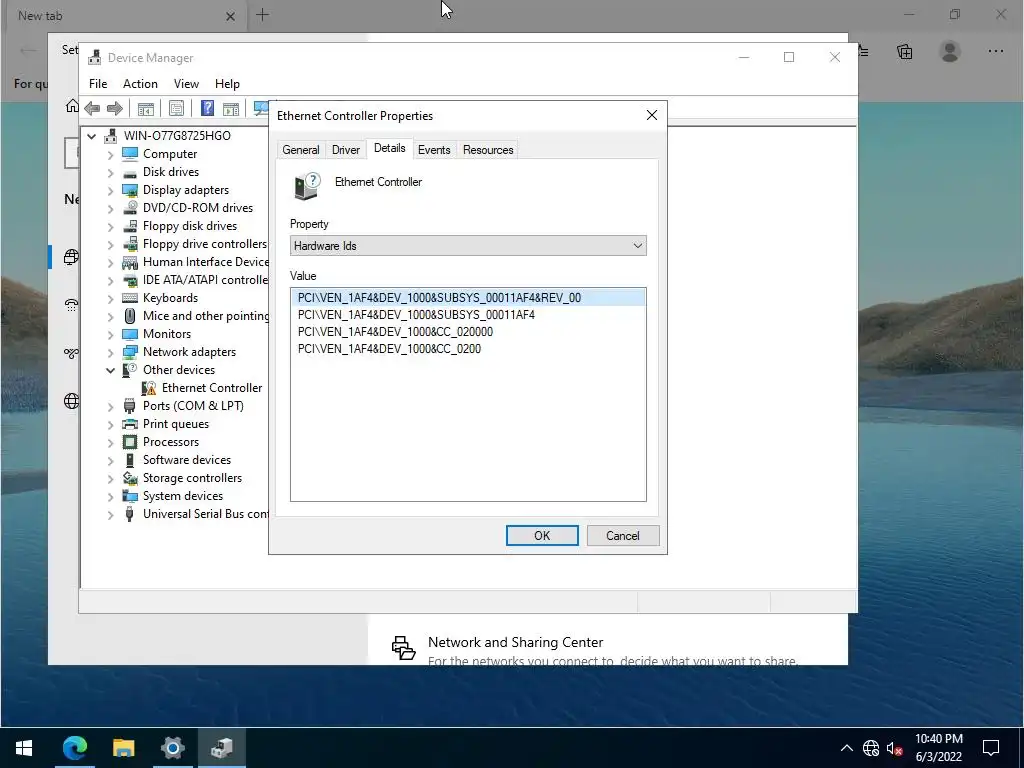Switch to the Events tab
The height and width of the screenshot is (768, 1024).
(x=434, y=150)
